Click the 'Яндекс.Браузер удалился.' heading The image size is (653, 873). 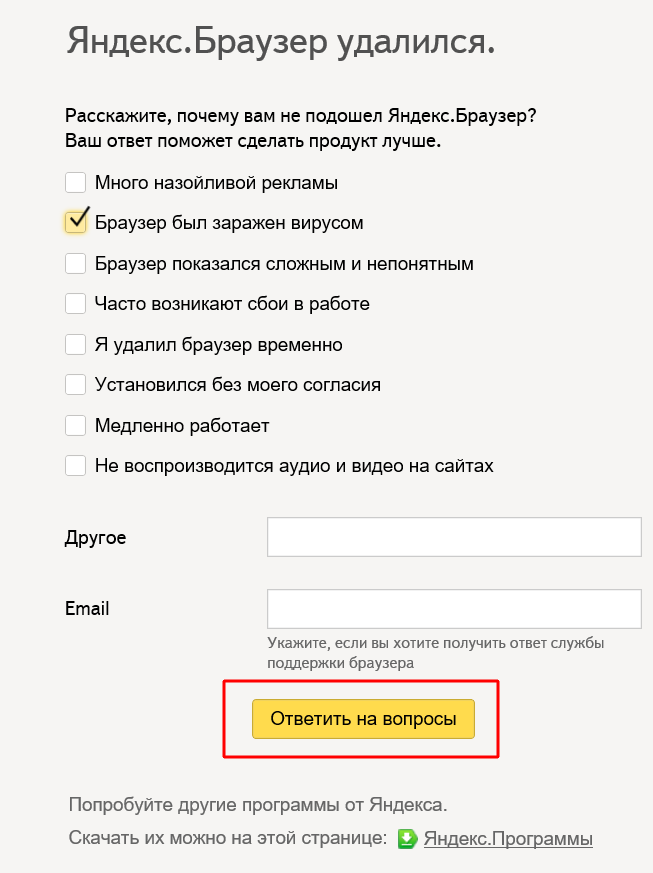[281, 43]
